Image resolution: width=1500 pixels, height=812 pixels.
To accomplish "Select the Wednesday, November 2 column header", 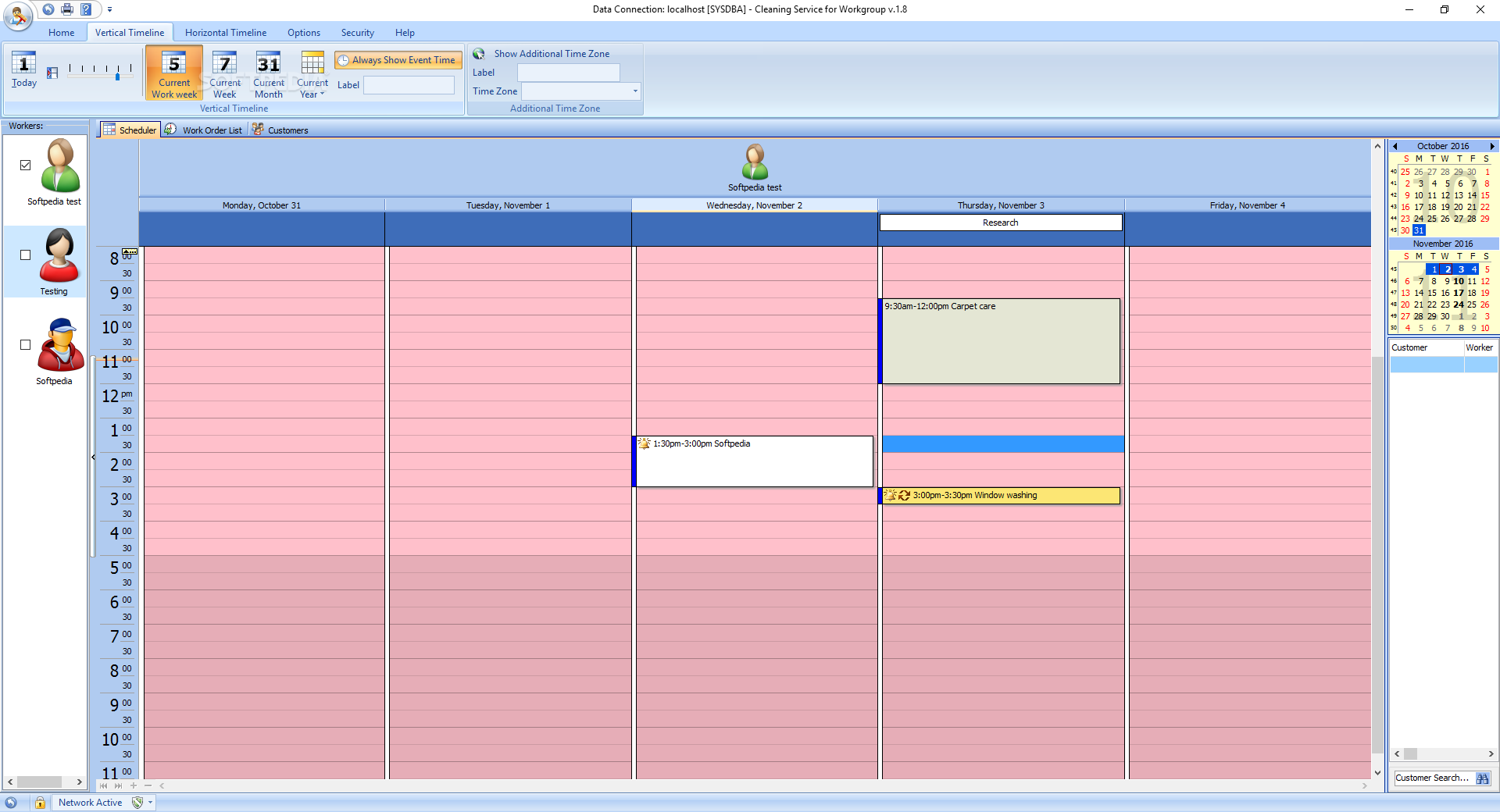I will pyautogui.click(x=755, y=205).
